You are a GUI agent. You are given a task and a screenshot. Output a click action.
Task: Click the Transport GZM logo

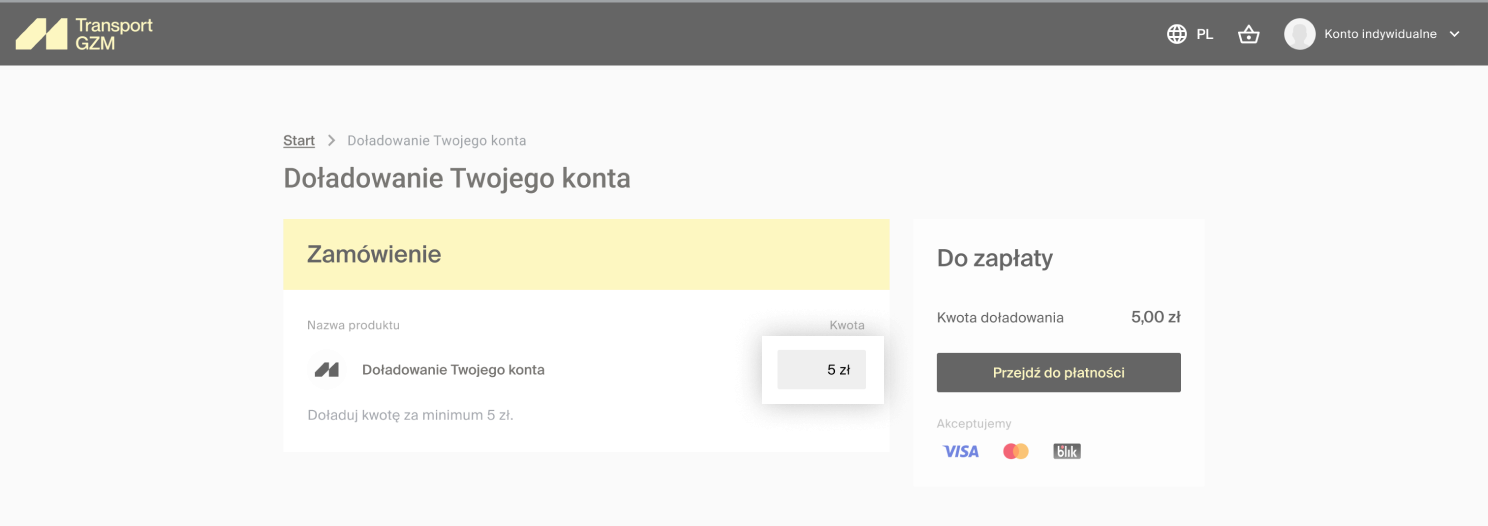pos(84,33)
